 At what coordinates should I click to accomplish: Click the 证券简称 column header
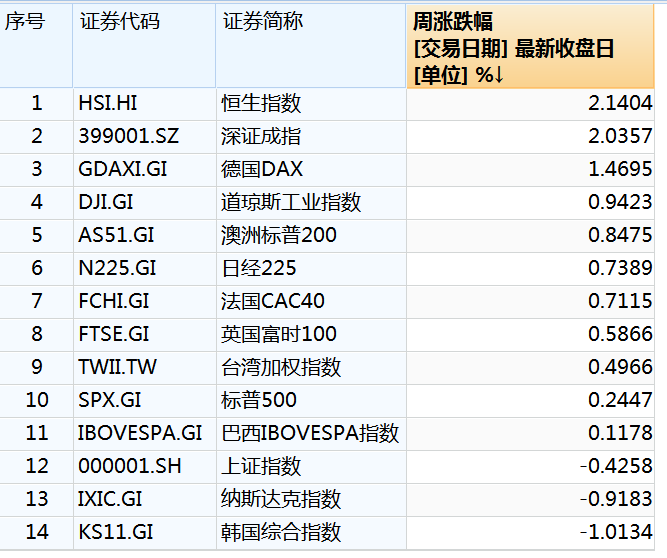point(263,22)
